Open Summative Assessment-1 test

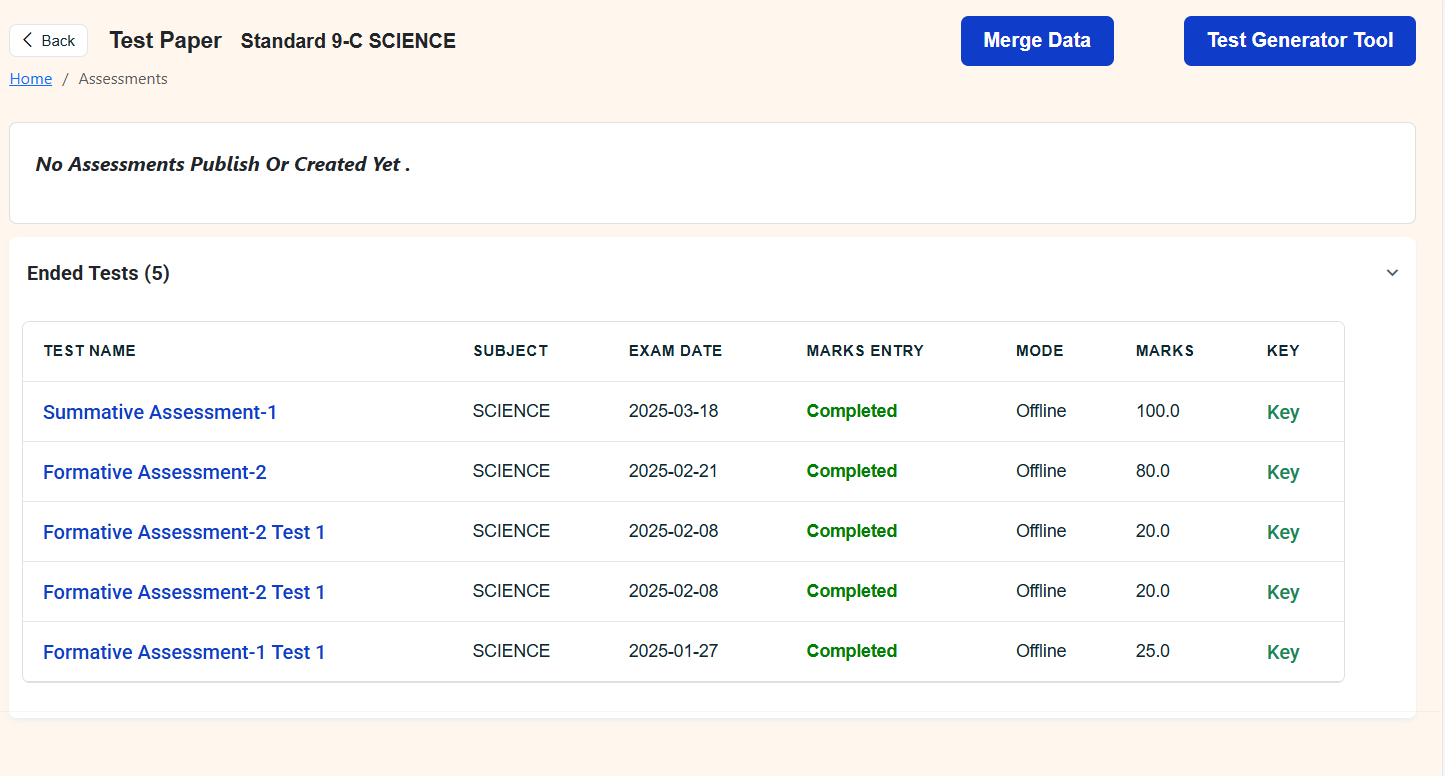tap(160, 412)
